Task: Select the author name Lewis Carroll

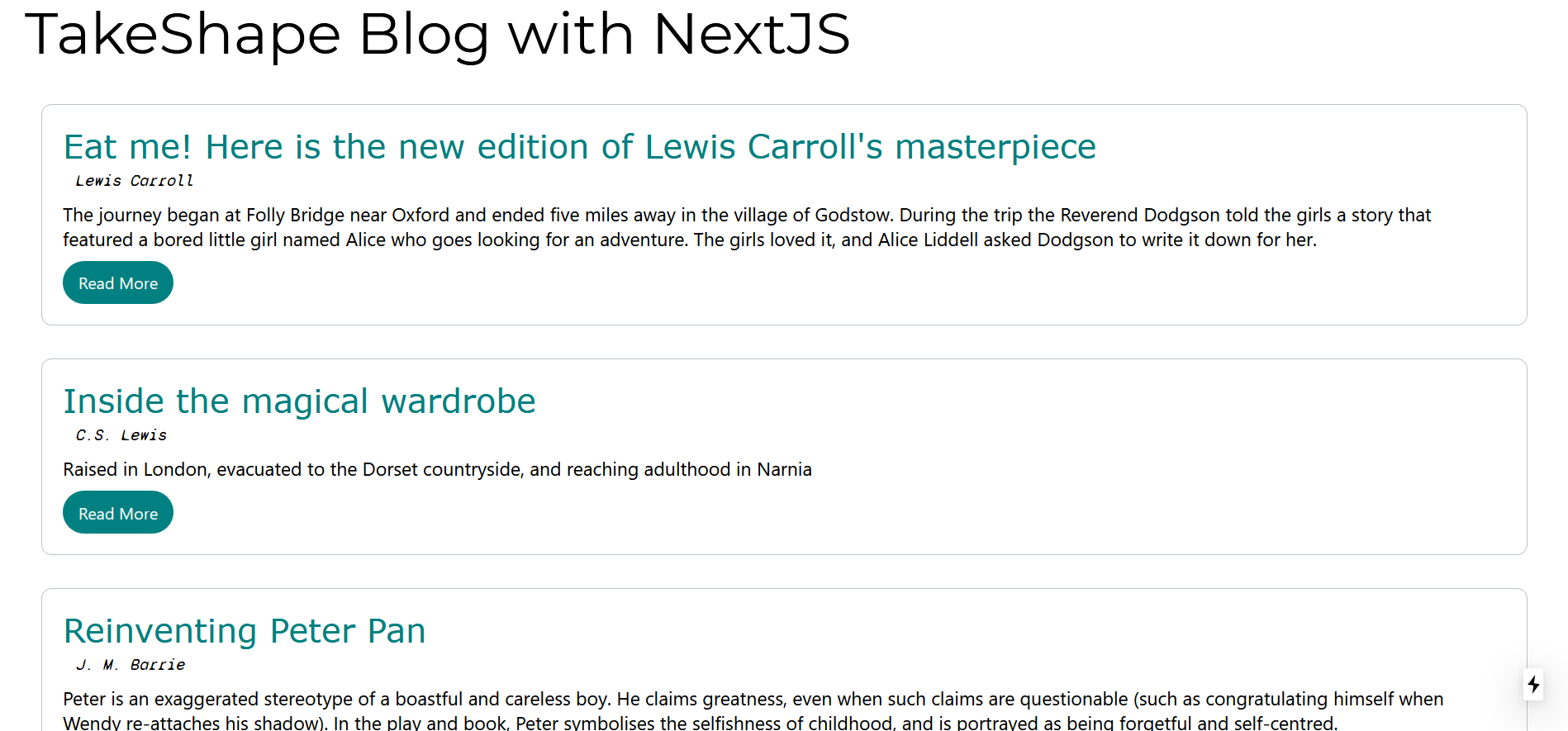Action: [x=135, y=181]
